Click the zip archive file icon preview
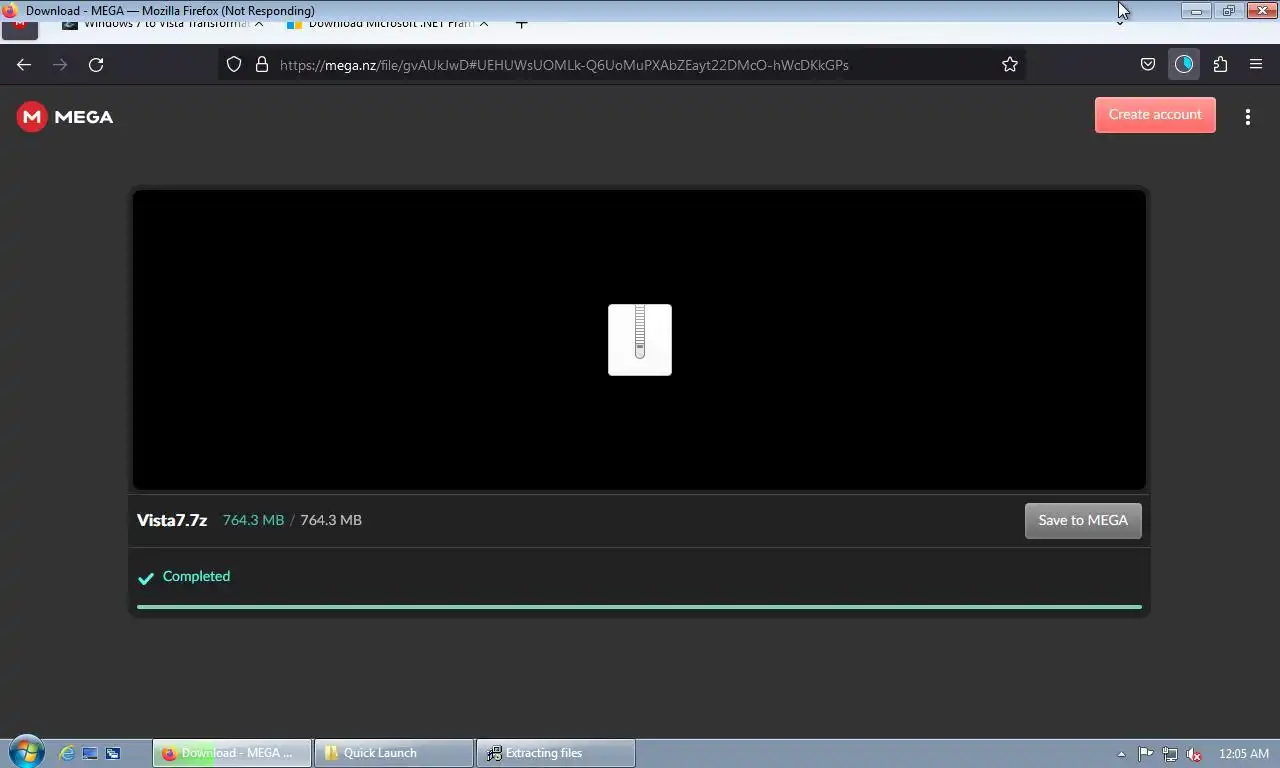This screenshot has width=1280, height=768. pyautogui.click(x=640, y=340)
